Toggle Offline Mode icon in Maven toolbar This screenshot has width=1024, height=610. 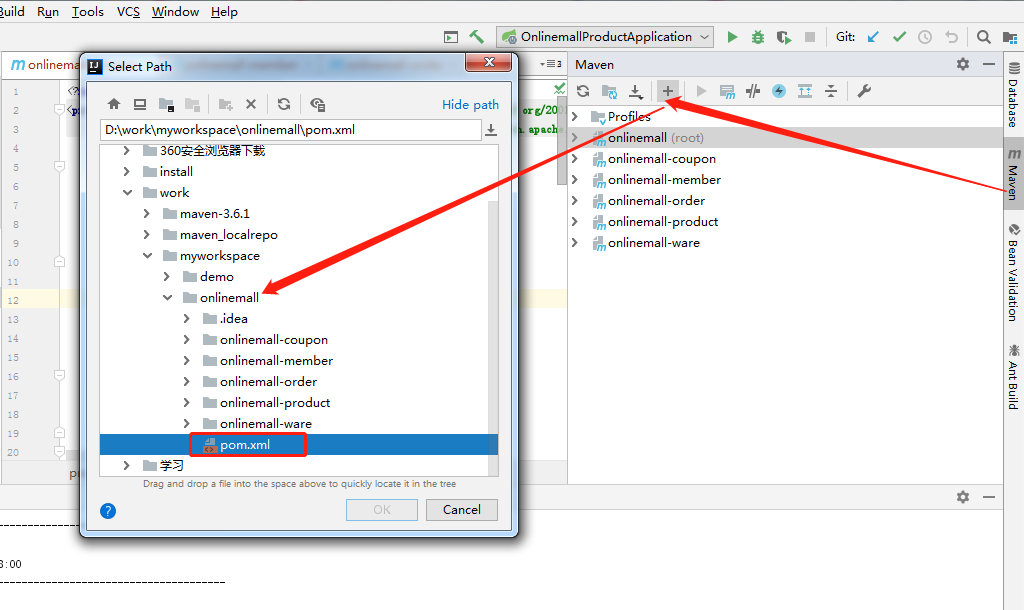click(x=753, y=91)
